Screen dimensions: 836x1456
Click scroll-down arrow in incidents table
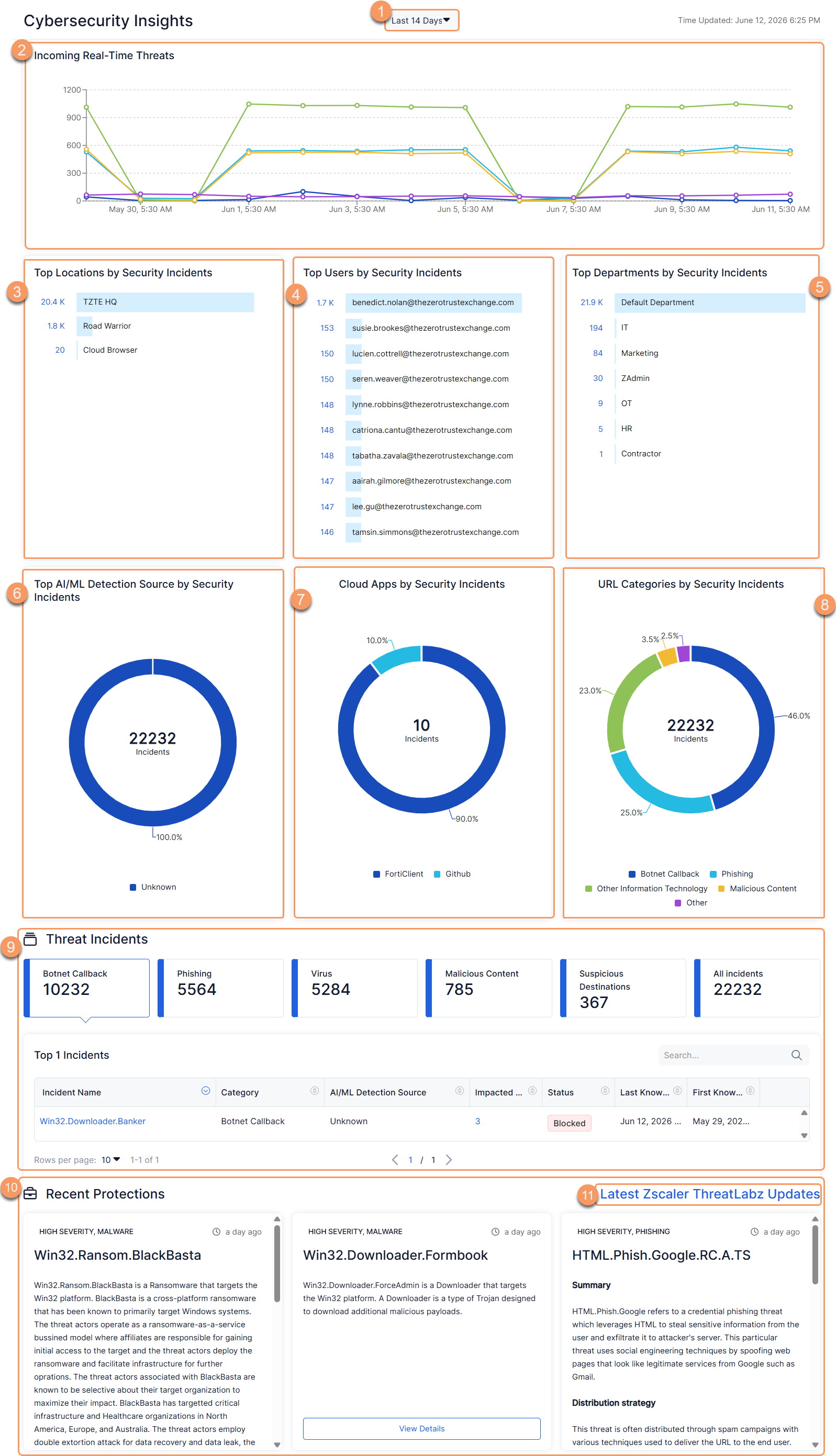tap(804, 1136)
